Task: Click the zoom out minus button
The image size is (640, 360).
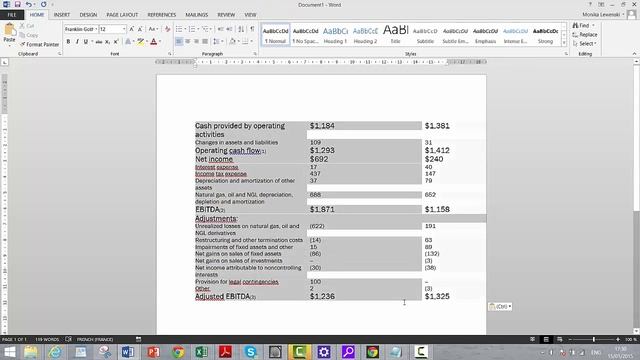Action: coord(570,340)
